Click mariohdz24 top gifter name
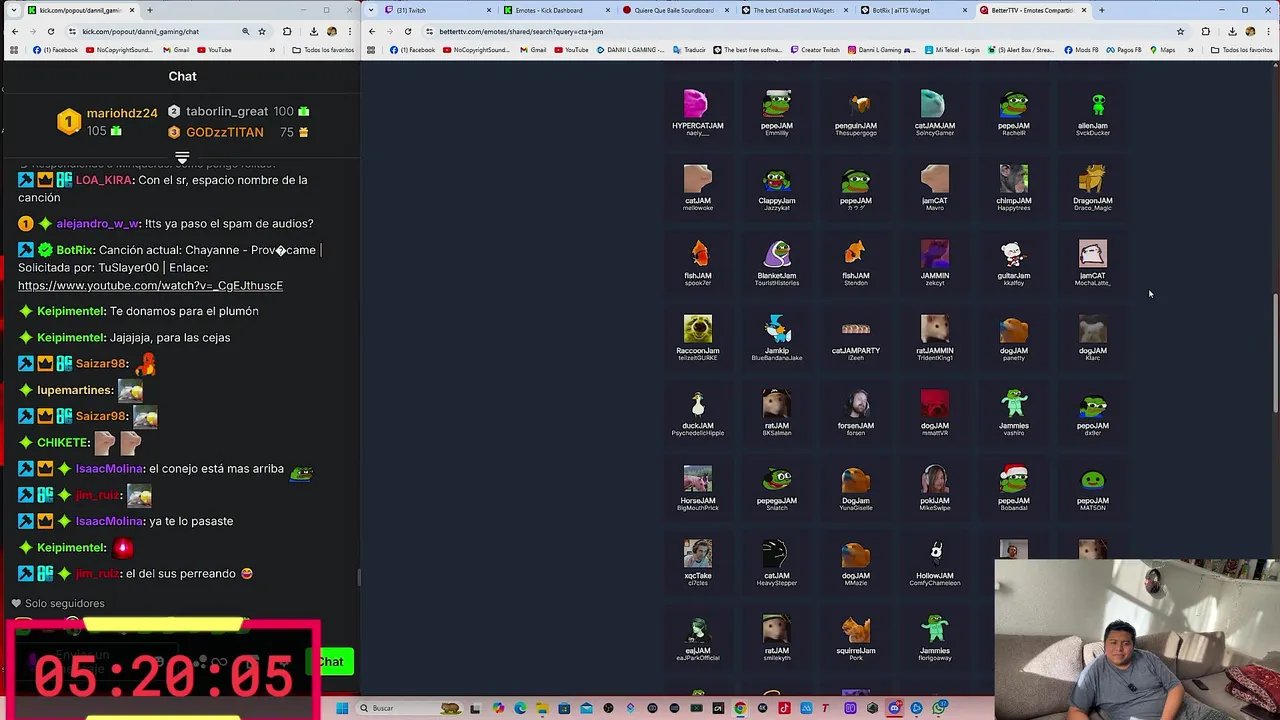The height and width of the screenshot is (720, 1280). pyautogui.click(x=122, y=113)
